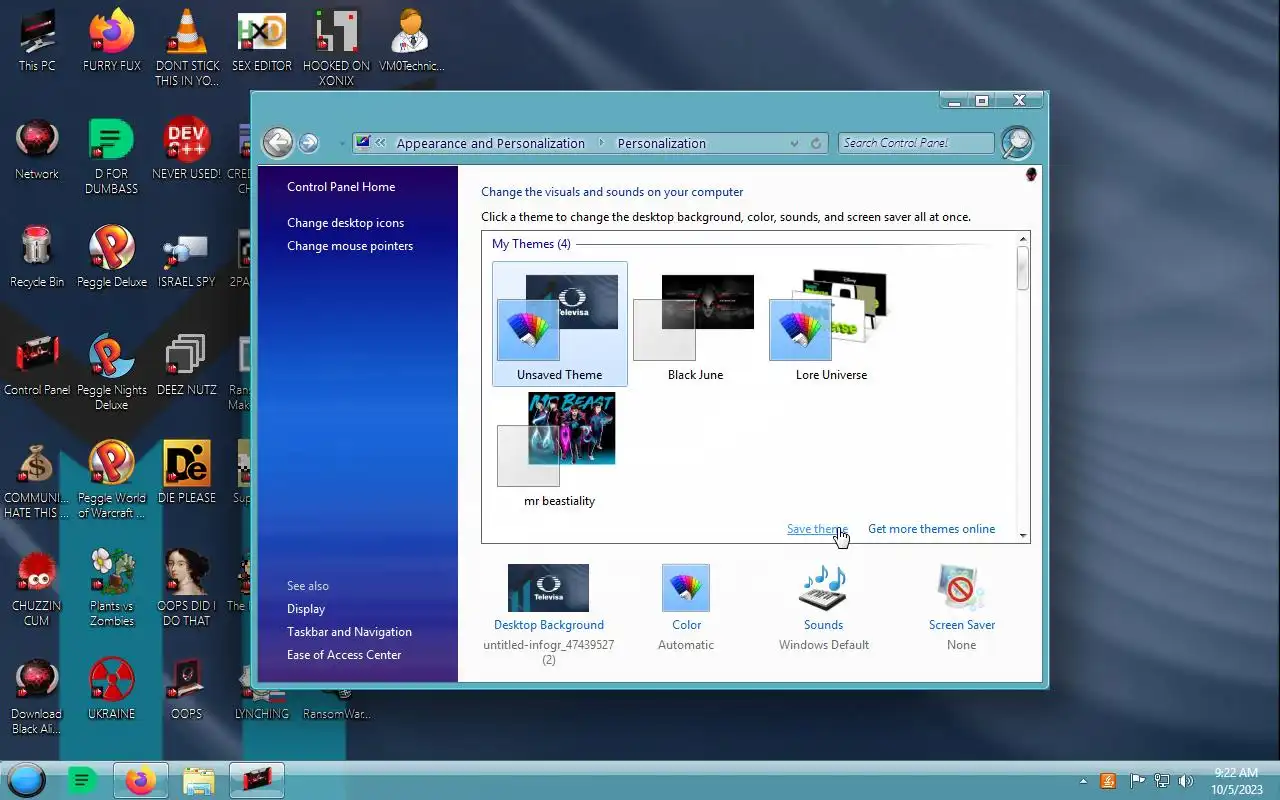The width and height of the screenshot is (1280, 800).
Task: Open the recent pages dropdown beside Forward
Action: (x=341, y=143)
